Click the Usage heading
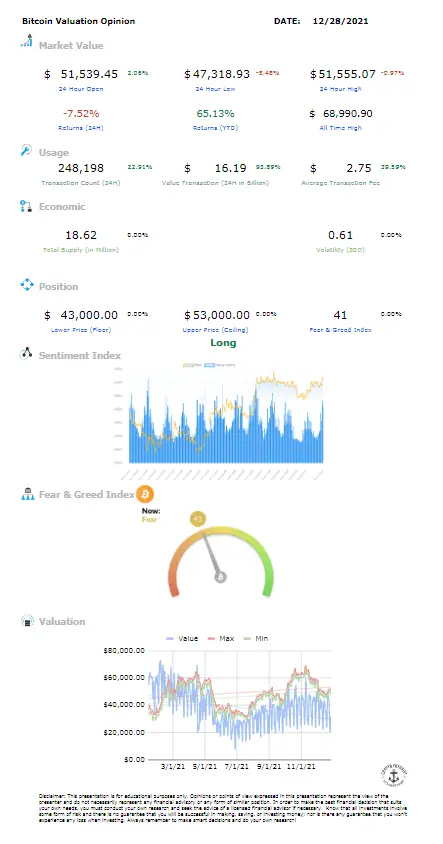The width and height of the screenshot is (443, 844). tap(53, 152)
